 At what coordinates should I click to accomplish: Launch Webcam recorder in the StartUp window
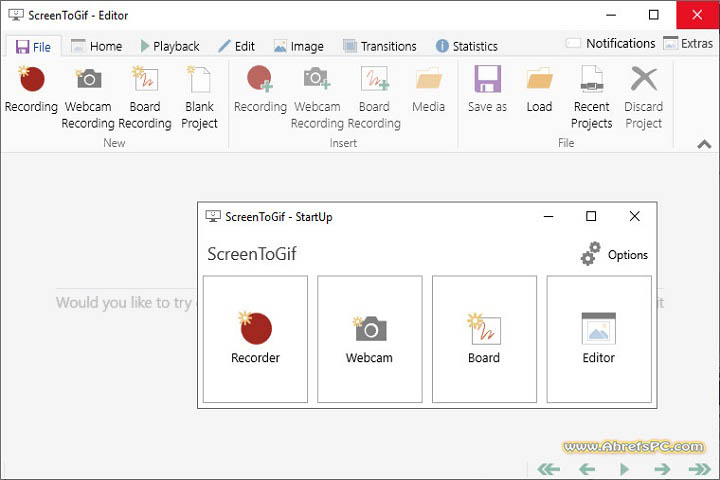370,339
